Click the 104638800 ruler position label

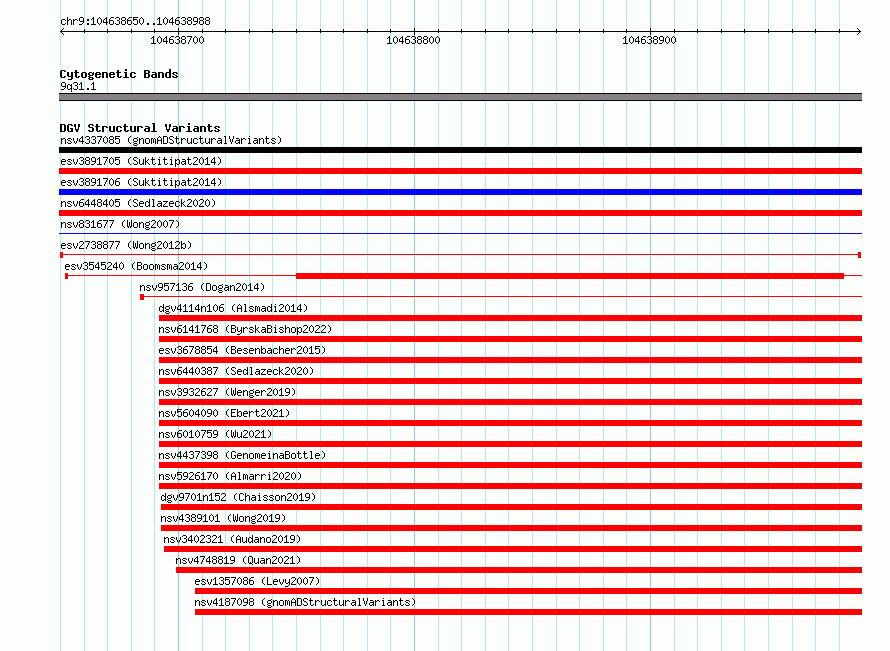pyautogui.click(x=413, y=40)
